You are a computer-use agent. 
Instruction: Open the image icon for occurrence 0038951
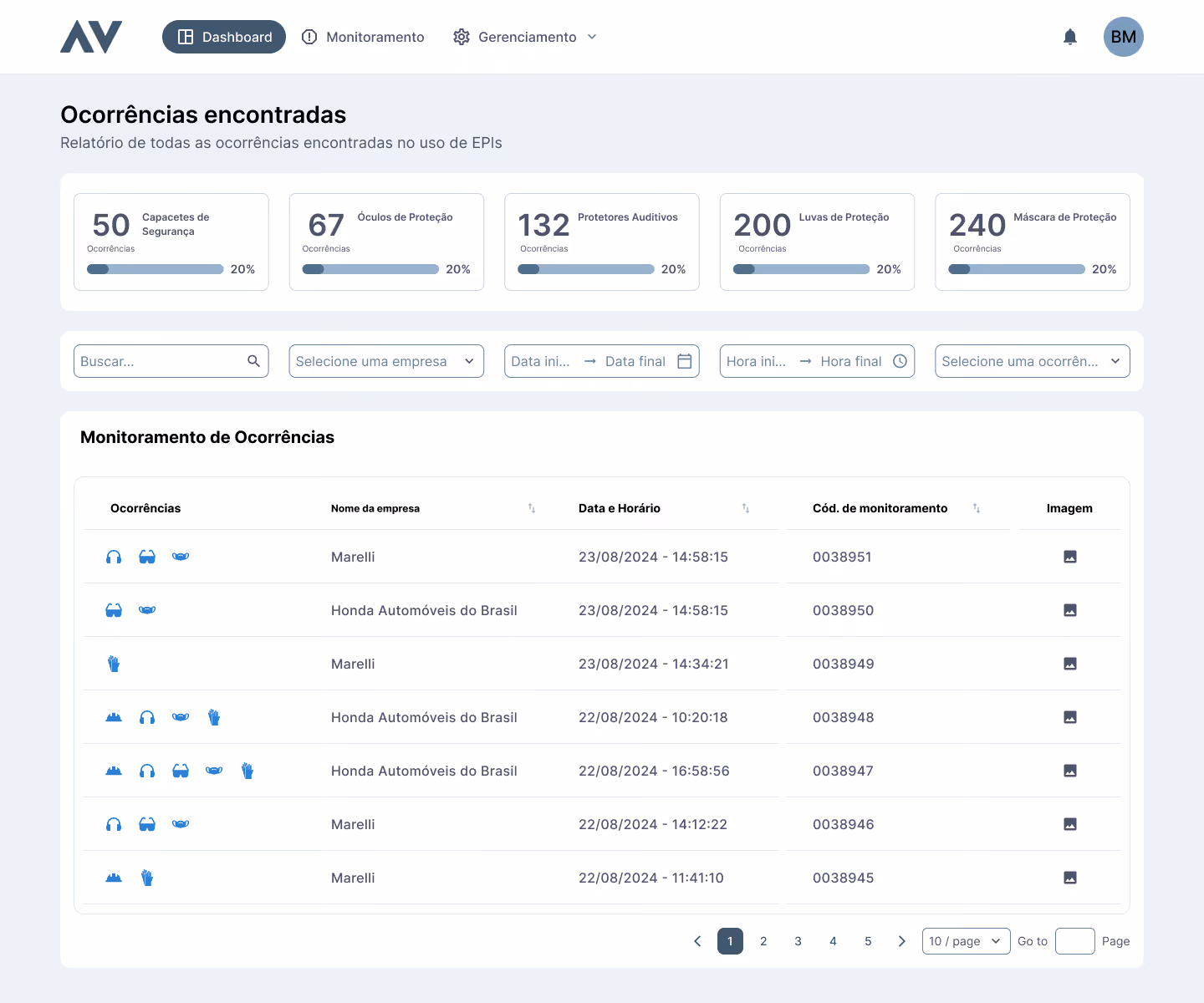[1071, 557]
